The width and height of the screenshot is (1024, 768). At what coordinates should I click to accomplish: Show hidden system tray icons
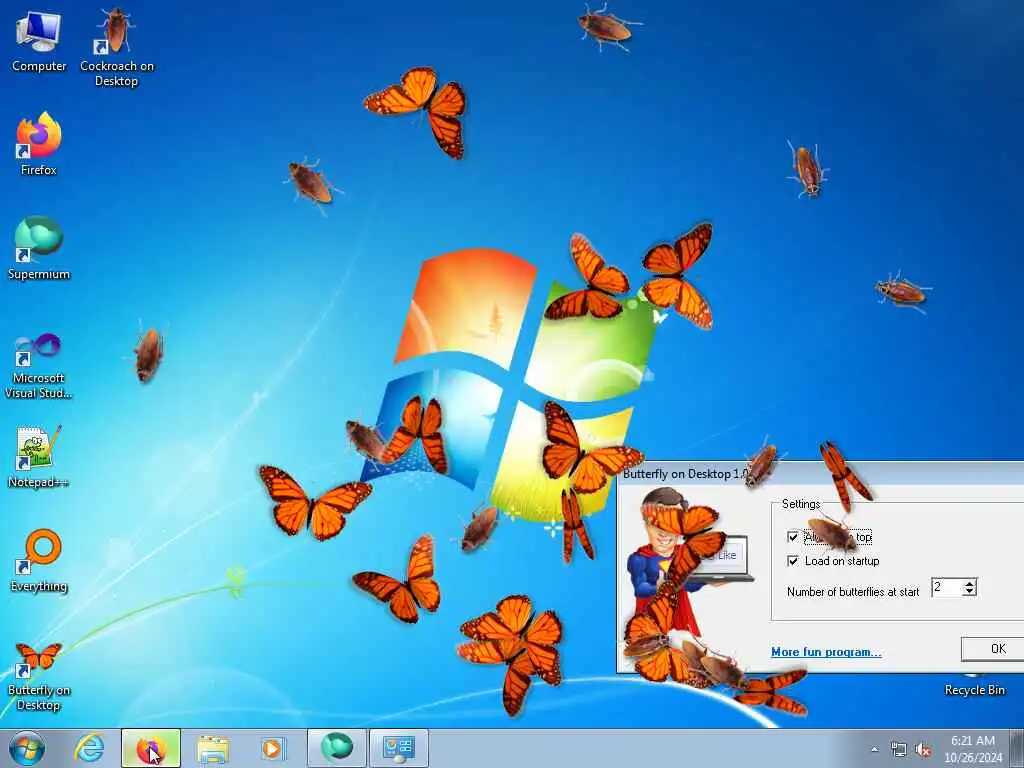point(874,750)
